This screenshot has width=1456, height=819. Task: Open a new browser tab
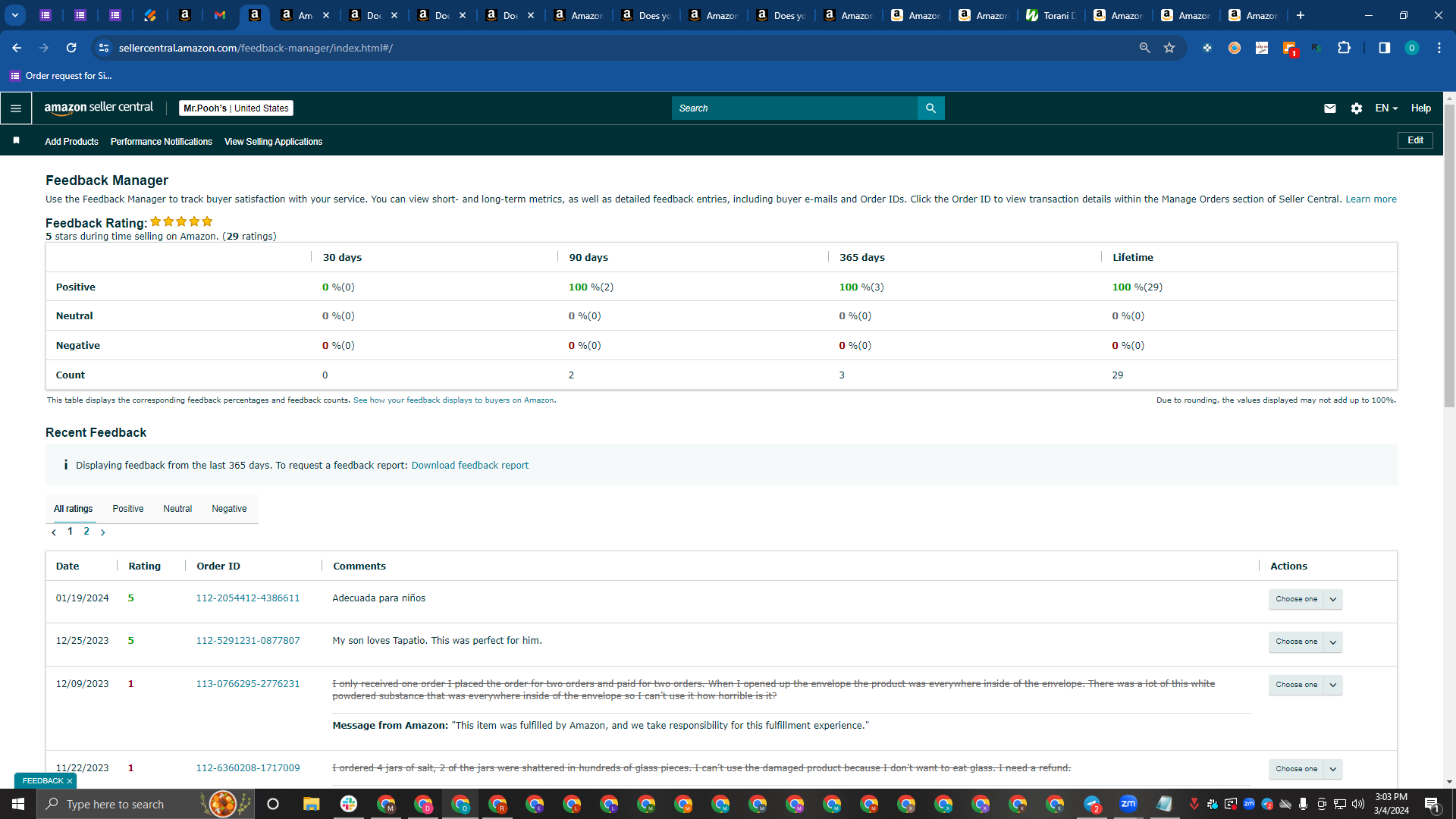tap(1301, 15)
